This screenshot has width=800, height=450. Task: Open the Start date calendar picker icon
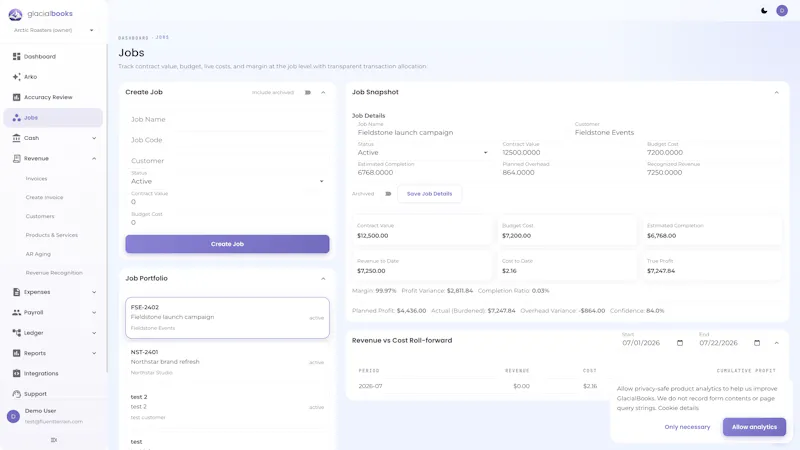[680, 343]
